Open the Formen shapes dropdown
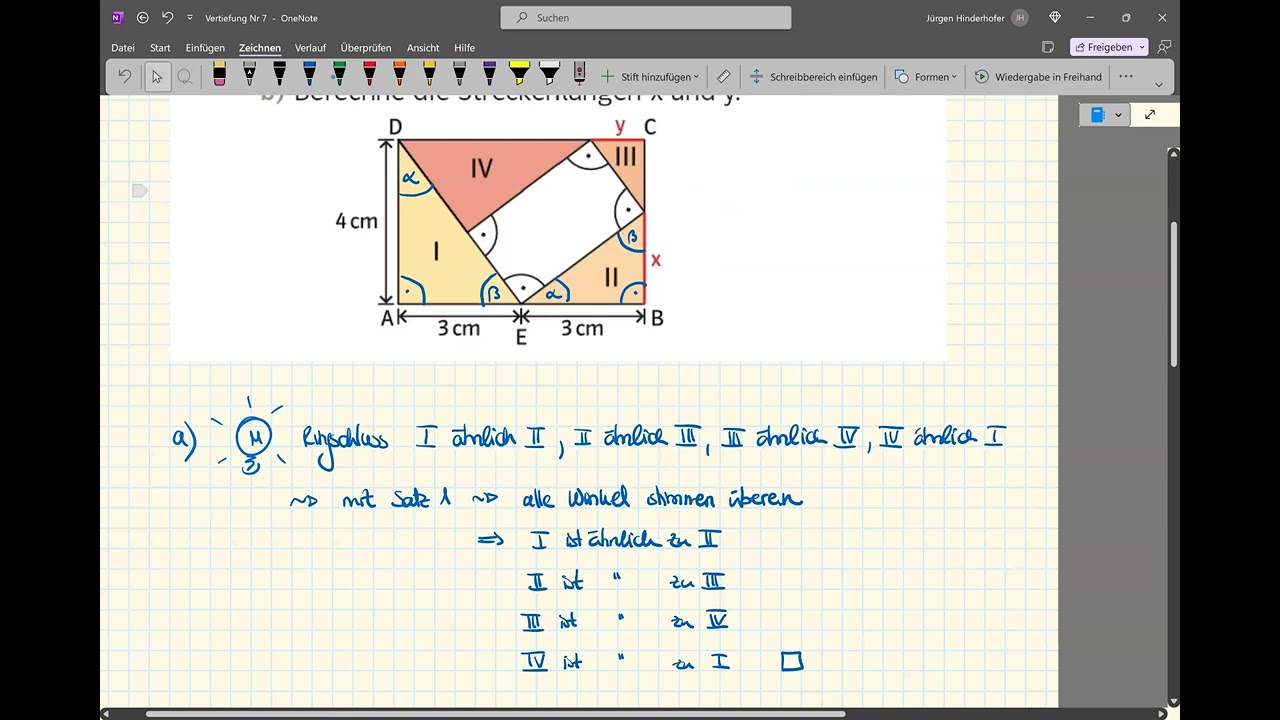The image size is (1280, 720). tap(925, 76)
